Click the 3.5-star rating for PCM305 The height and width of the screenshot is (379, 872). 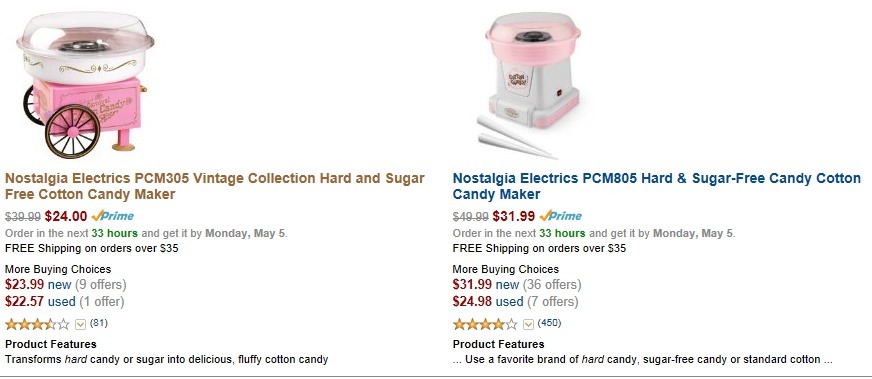point(37,324)
